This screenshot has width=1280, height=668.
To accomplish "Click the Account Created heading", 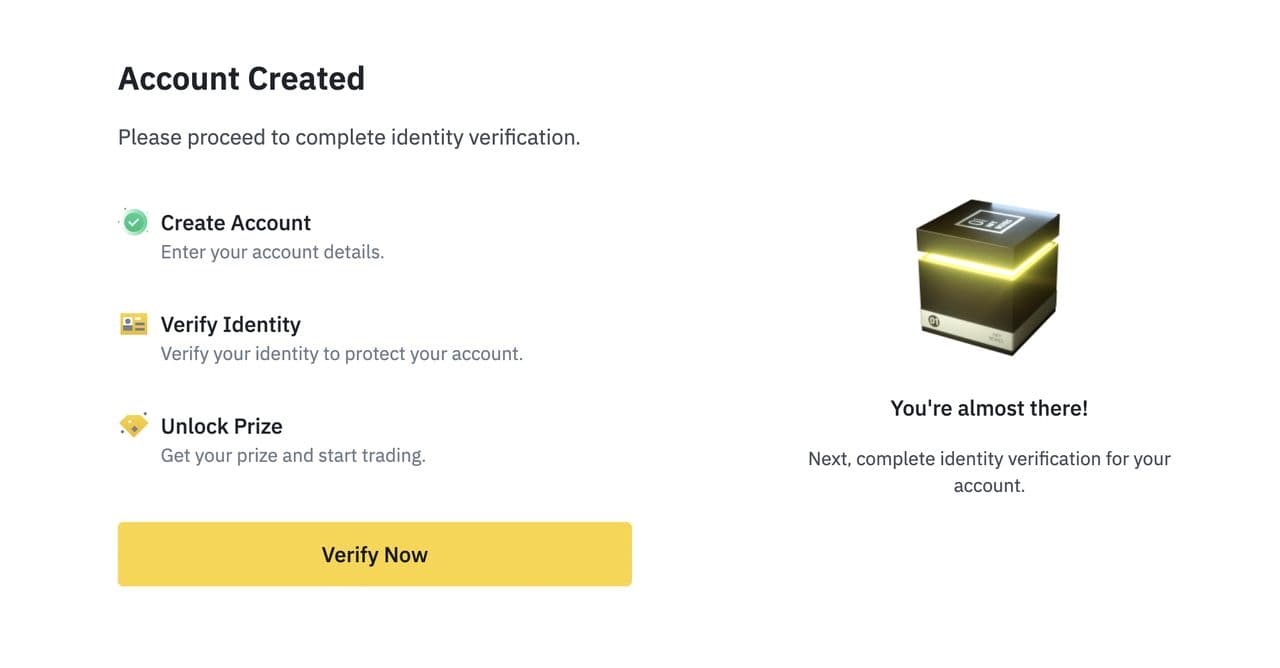I will click(241, 78).
